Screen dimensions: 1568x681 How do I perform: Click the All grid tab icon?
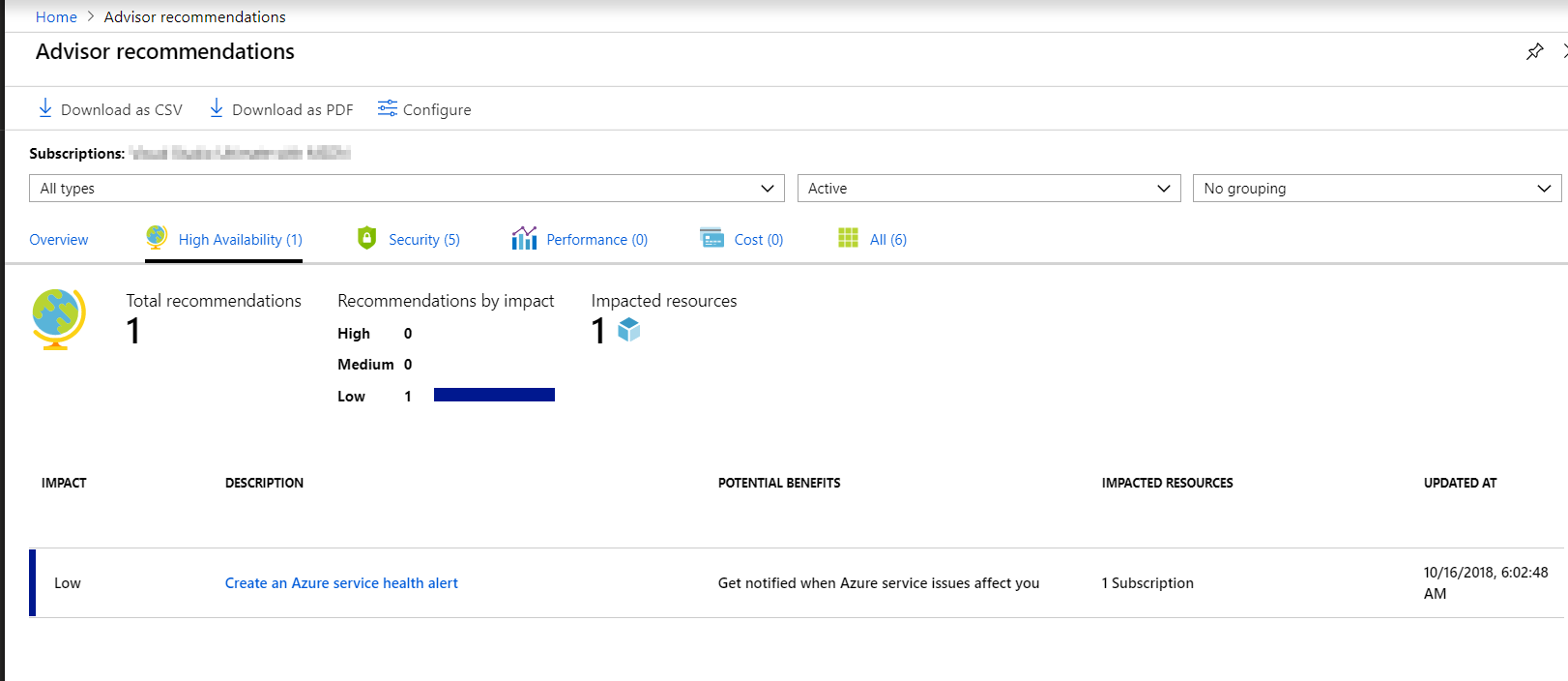click(x=848, y=238)
